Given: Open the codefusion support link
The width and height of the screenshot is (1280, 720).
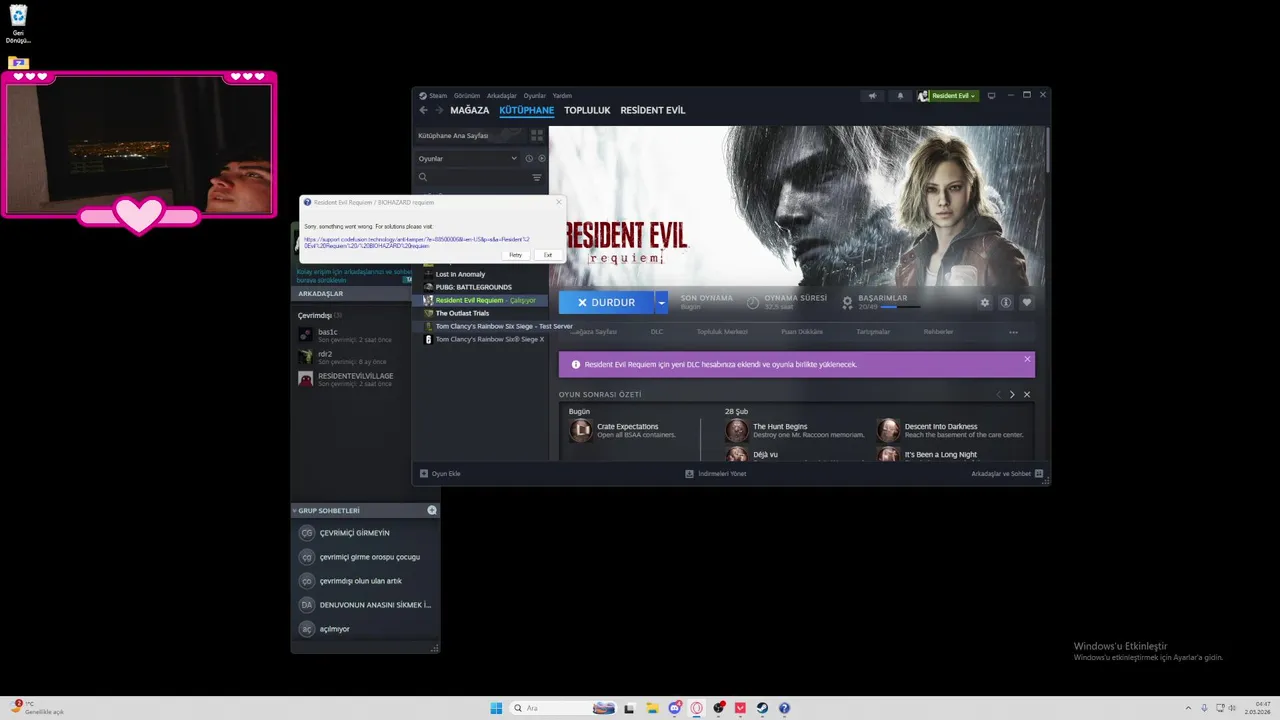Looking at the screenshot, I should (417, 242).
